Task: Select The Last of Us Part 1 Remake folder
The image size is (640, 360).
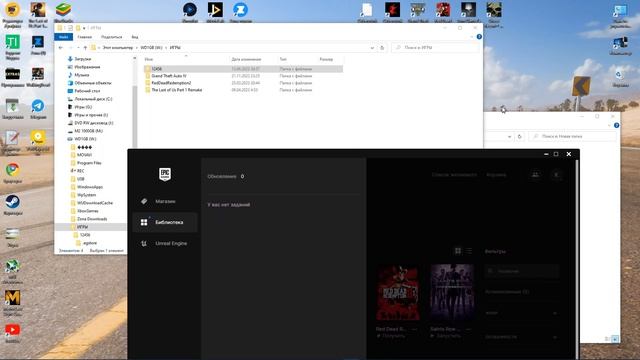Action: click(x=176, y=90)
